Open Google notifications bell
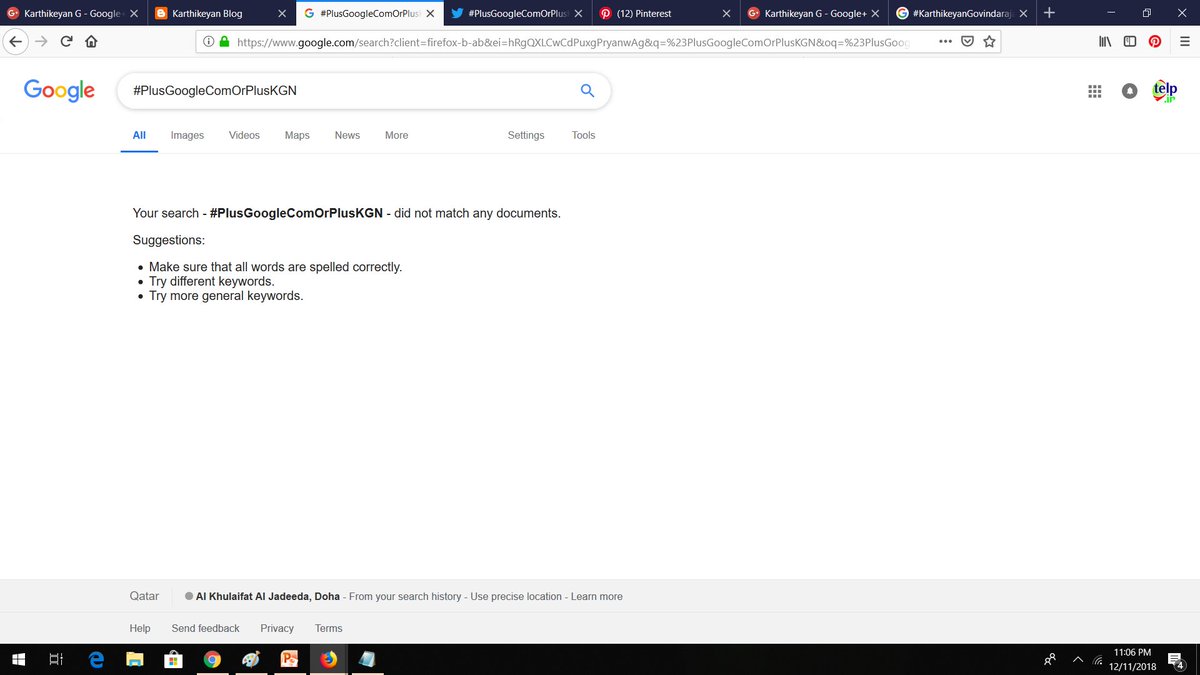Screen dimensions: 1200x675 pos(1130,91)
